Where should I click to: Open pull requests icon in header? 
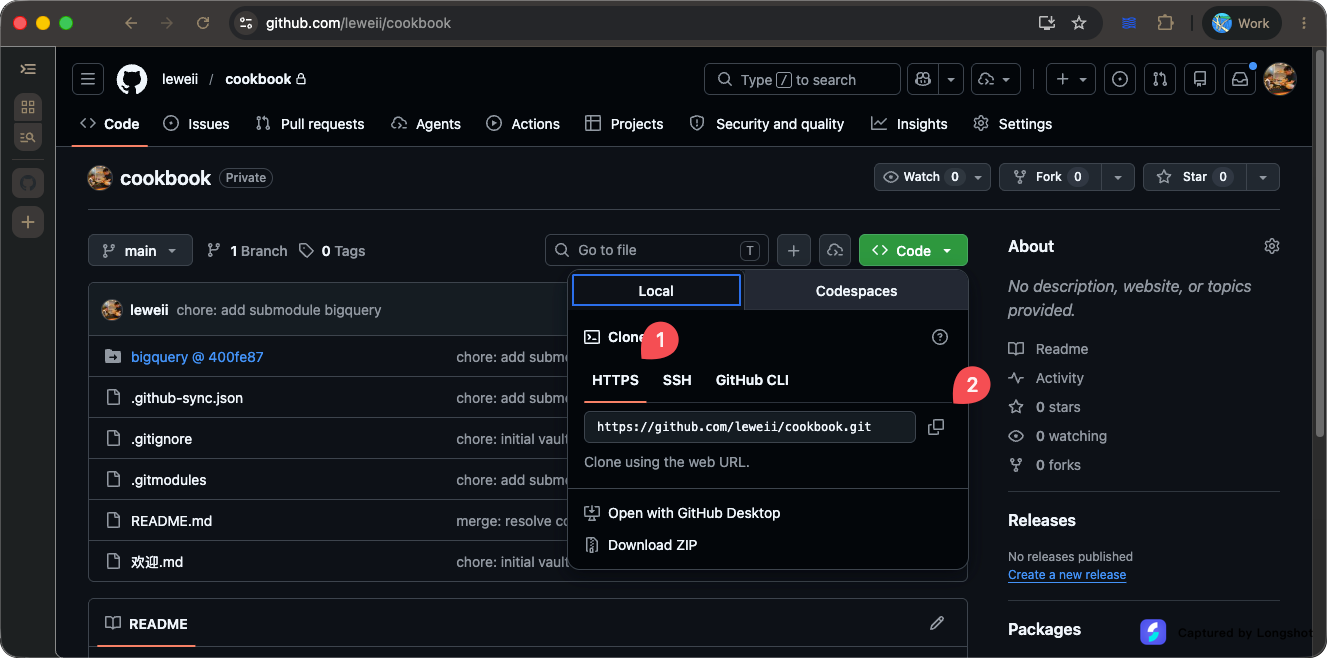click(1160, 79)
